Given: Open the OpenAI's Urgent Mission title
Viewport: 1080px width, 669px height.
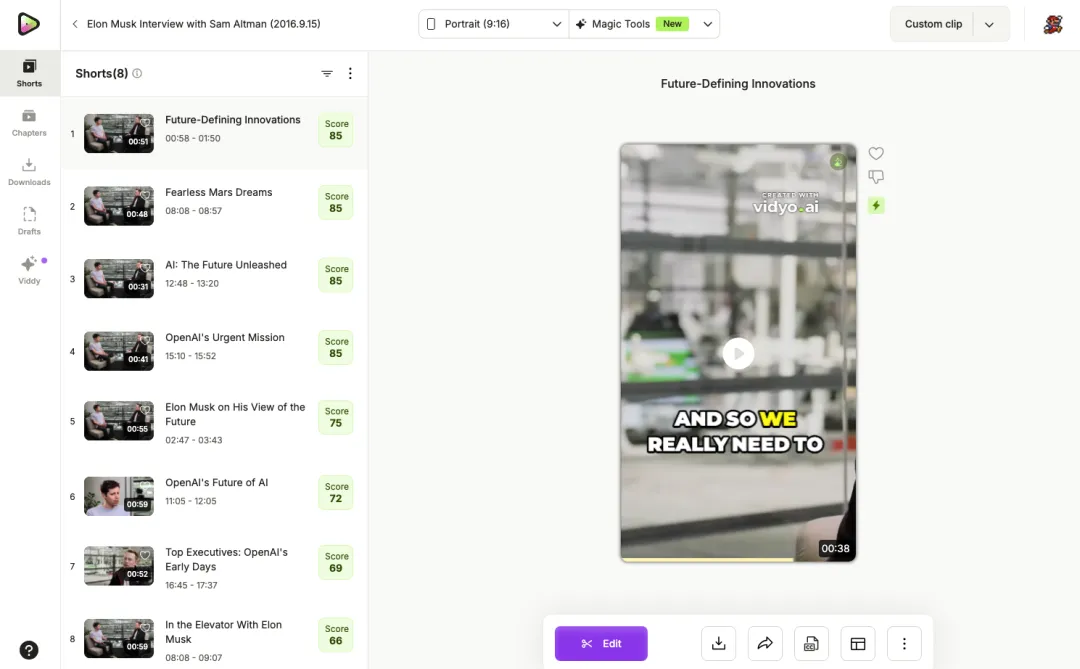Looking at the screenshot, I should [225, 337].
